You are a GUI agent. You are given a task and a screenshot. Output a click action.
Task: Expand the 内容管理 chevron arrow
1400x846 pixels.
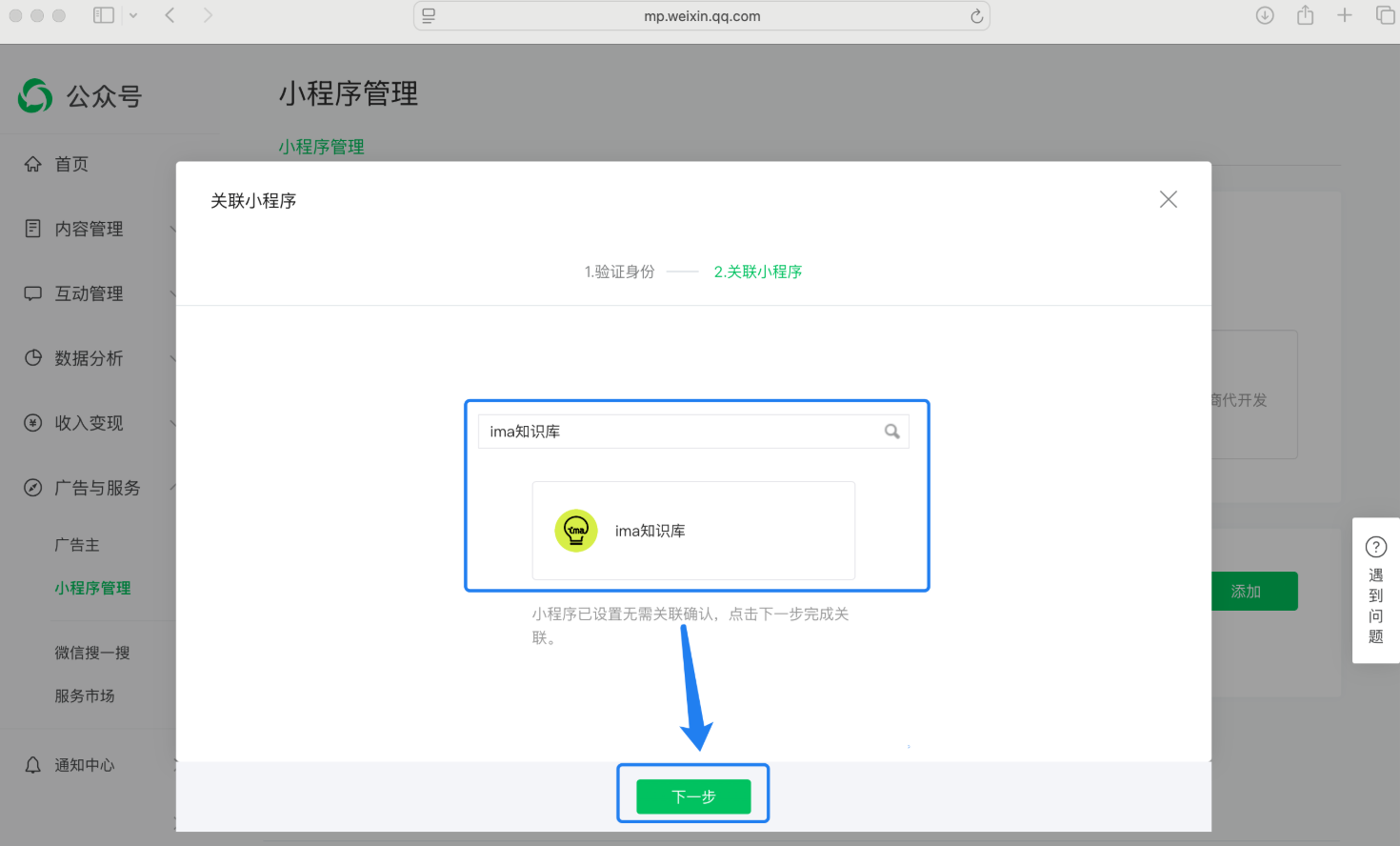coord(172,229)
